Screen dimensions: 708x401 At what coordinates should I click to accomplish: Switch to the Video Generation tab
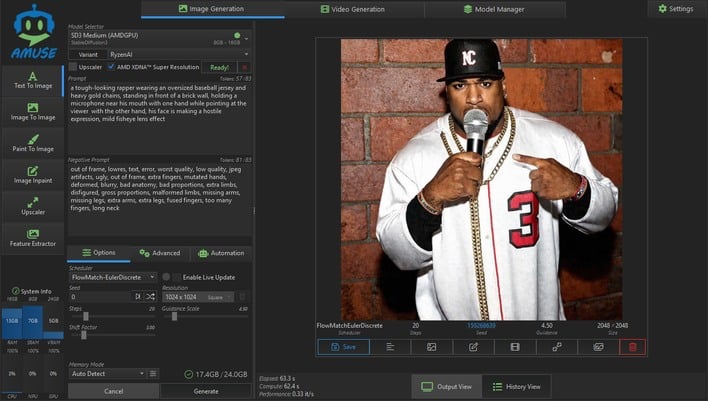354,9
